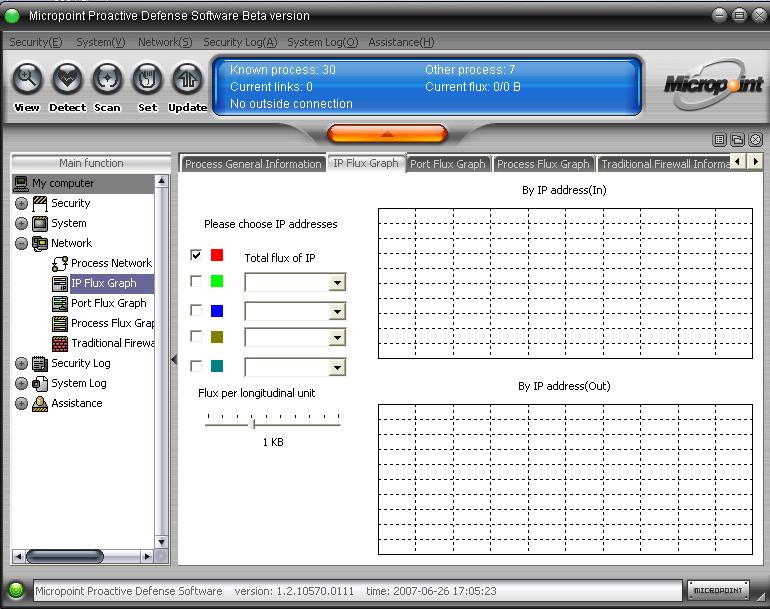
Task: Collapse the sidebar with left arrow handle
Action: coord(174,360)
